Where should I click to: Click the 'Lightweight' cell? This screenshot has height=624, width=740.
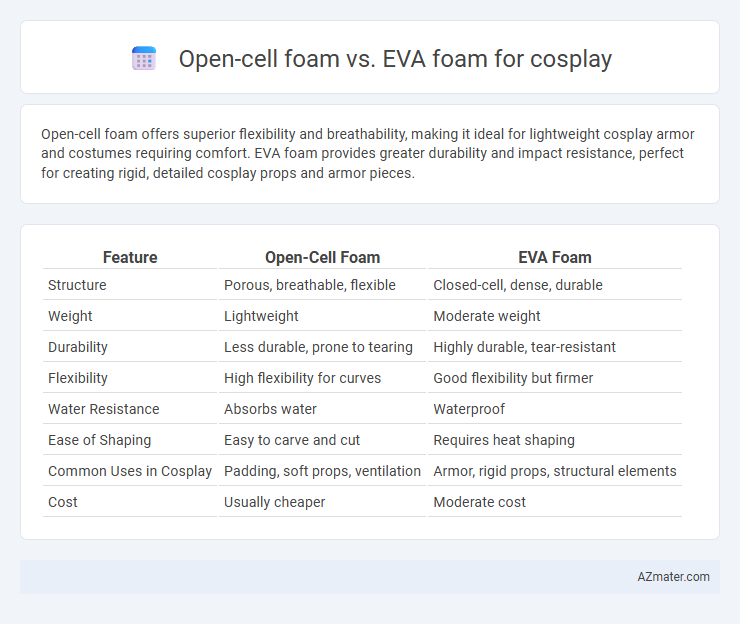tap(261, 316)
